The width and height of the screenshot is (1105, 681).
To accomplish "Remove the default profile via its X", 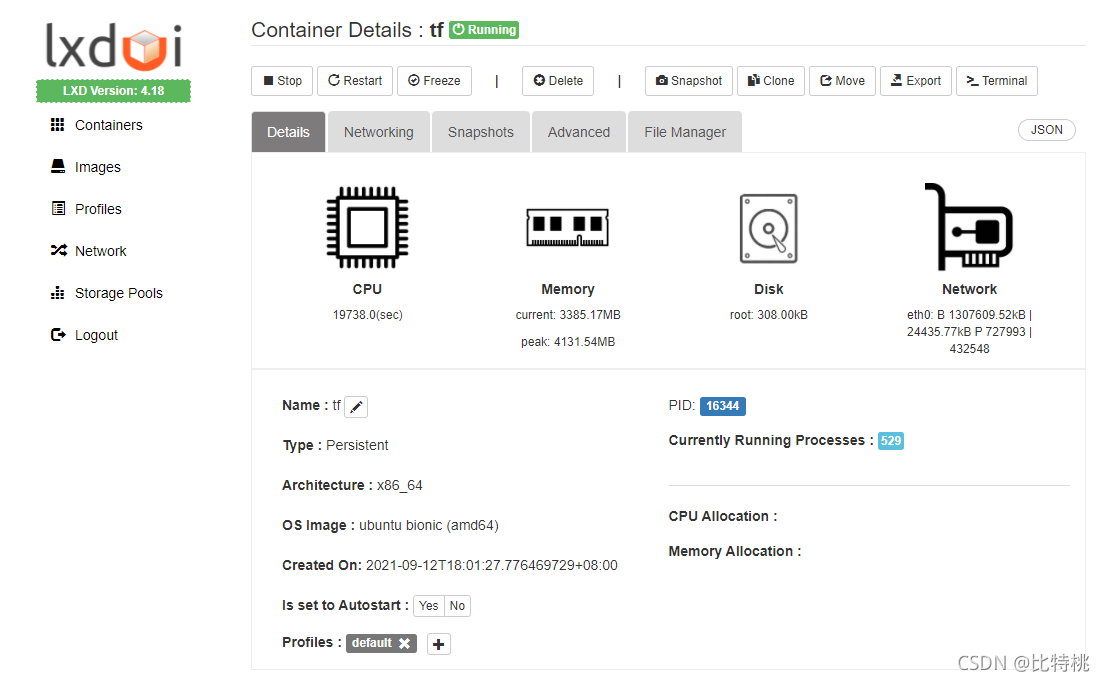I will [405, 643].
